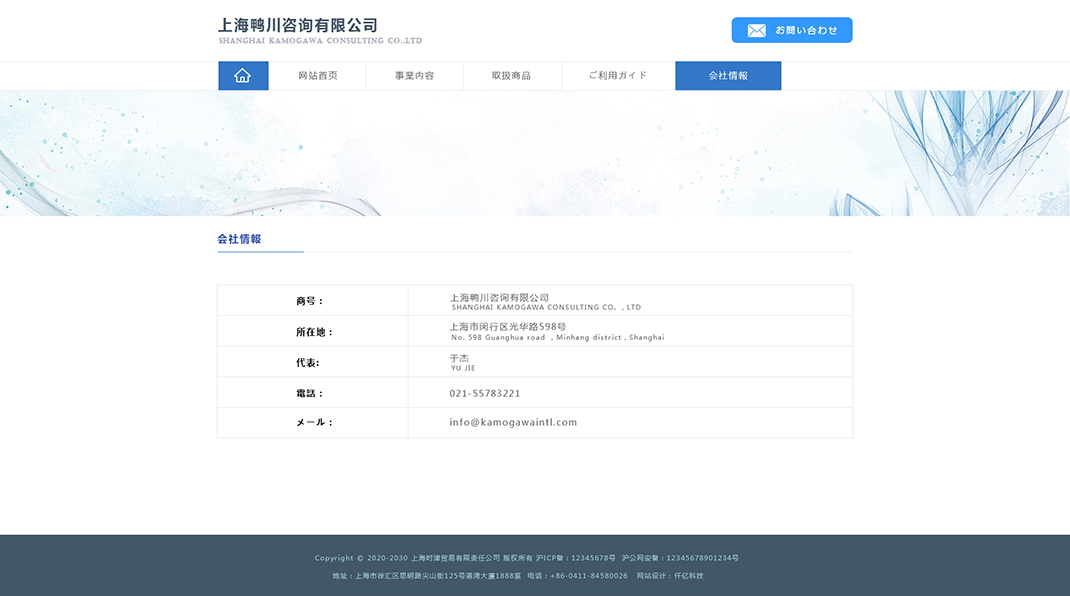Click the メール label cell
The height and width of the screenshot is (596, 1070).
[x=314, y=422]
